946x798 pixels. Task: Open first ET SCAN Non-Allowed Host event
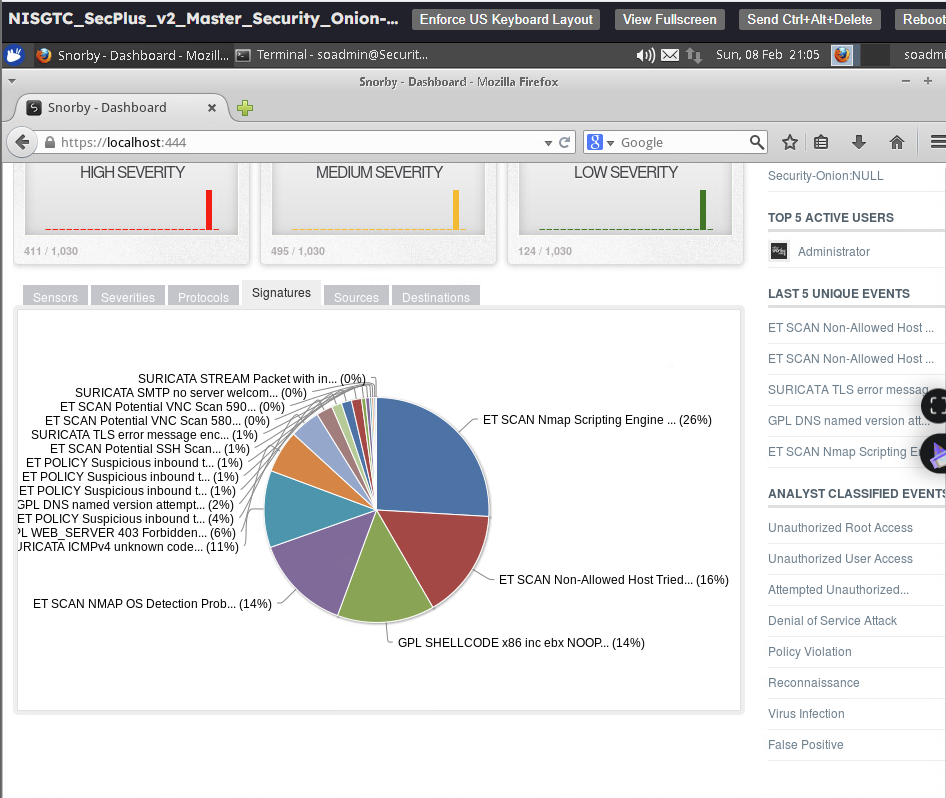[851, 328]
